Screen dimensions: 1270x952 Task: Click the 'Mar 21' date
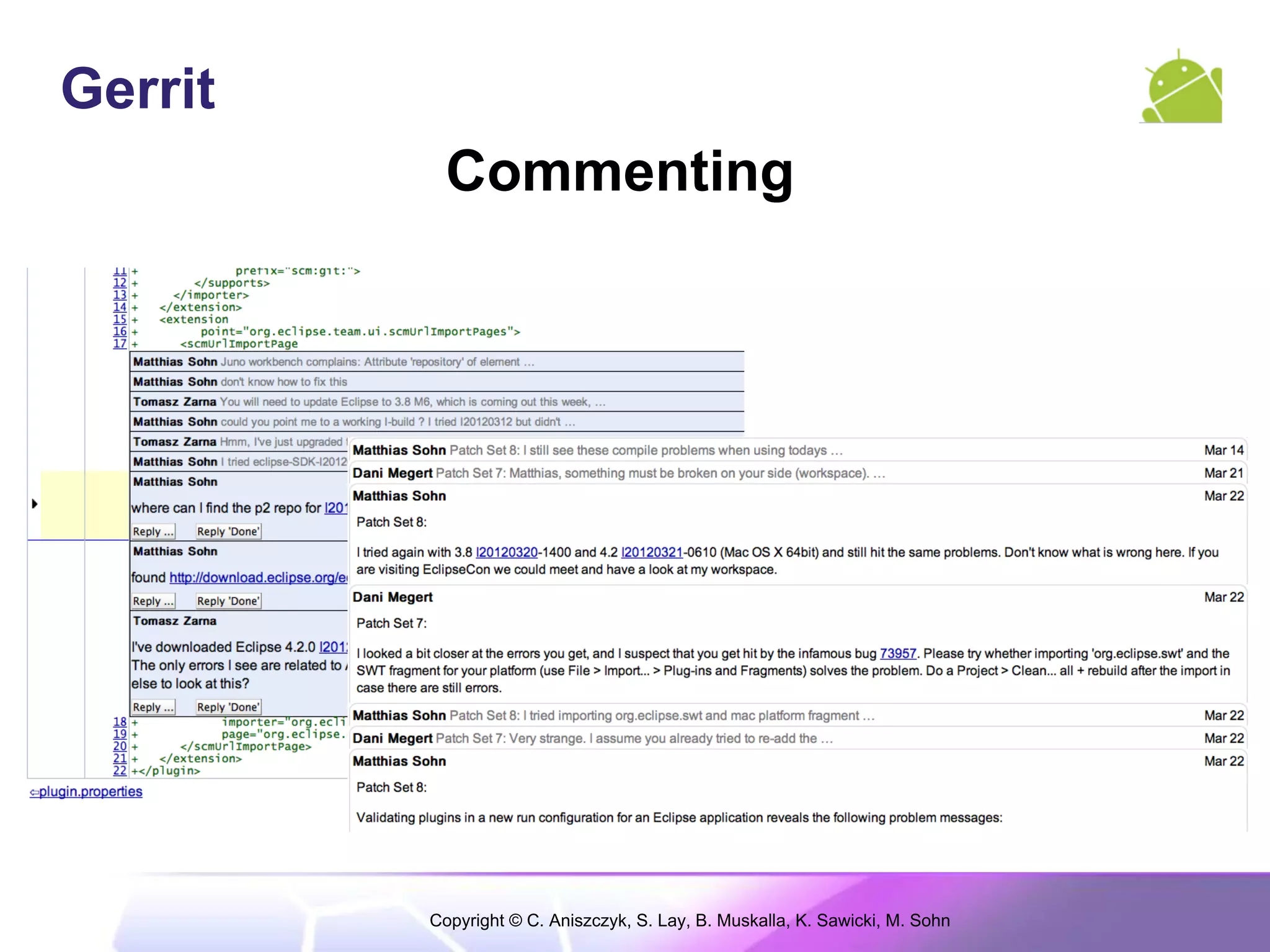(1224, 474)
